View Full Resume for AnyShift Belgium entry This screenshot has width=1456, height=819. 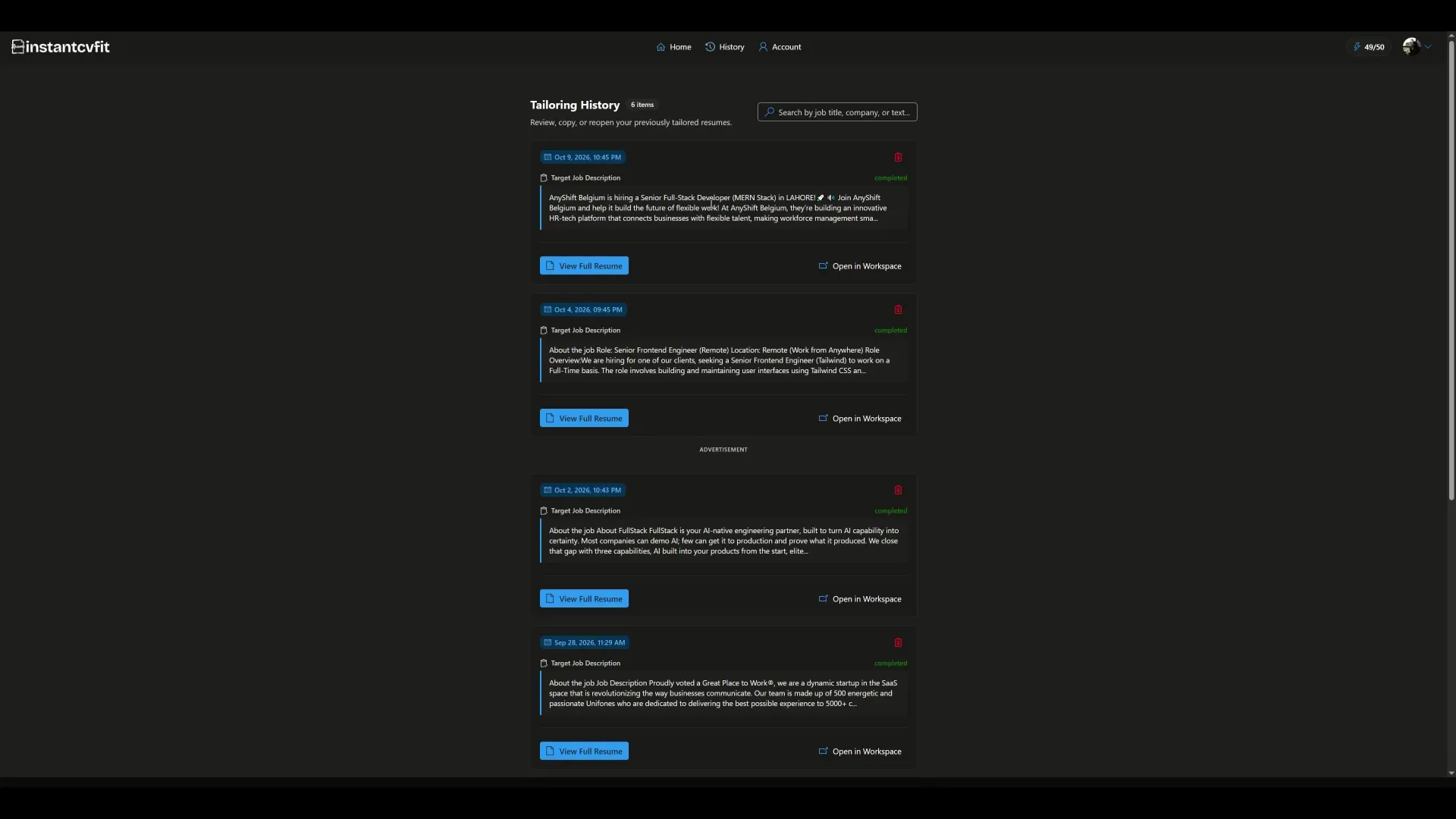(x=584, y=266)
